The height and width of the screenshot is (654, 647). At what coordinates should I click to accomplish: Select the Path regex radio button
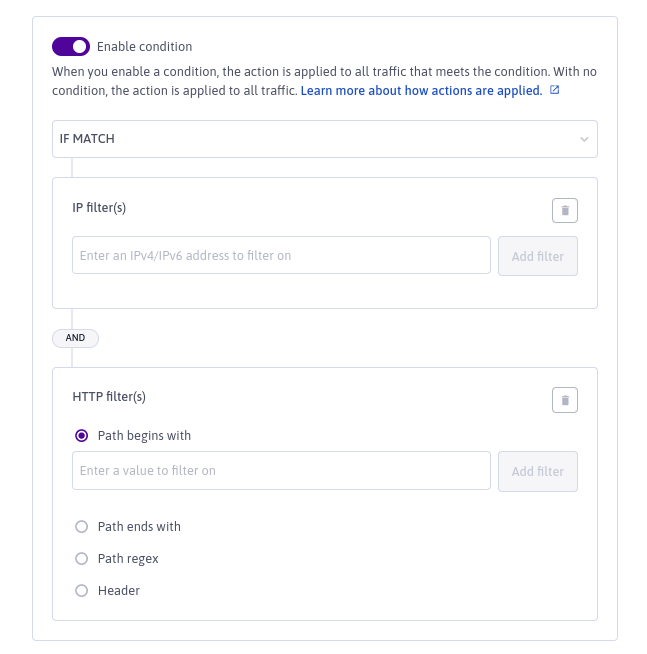point(82,559)
